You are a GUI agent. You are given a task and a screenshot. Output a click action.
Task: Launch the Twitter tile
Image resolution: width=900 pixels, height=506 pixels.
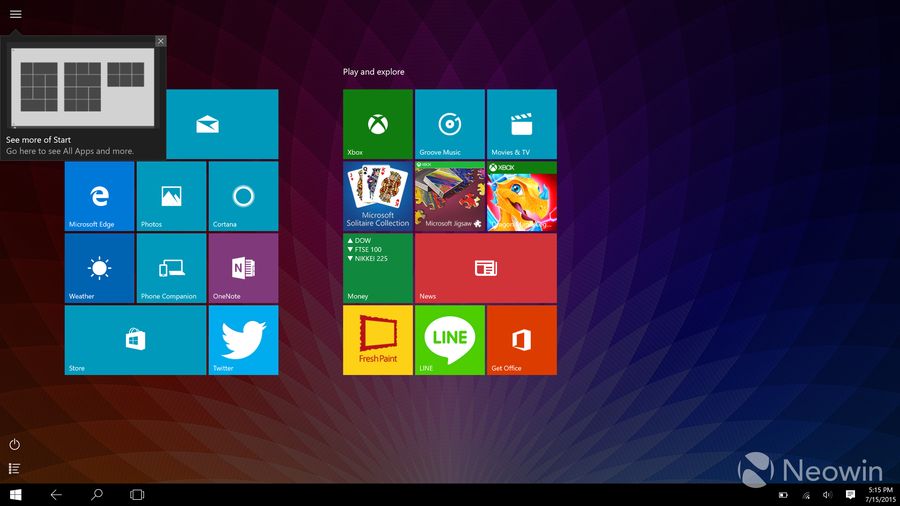click(x=243, y=340)
